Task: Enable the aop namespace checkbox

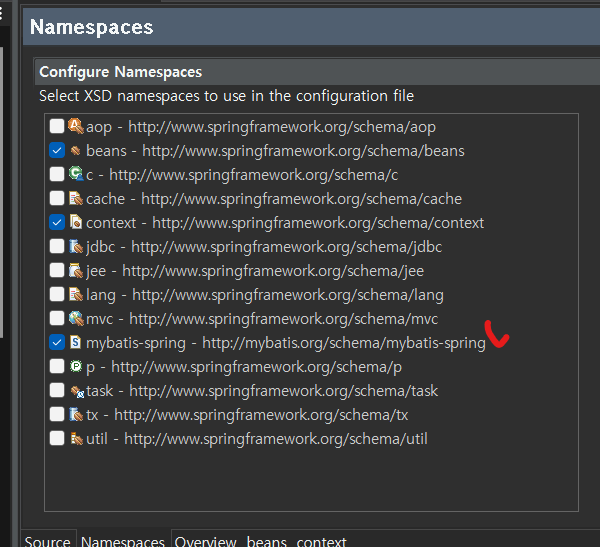Action: point(57,126)
